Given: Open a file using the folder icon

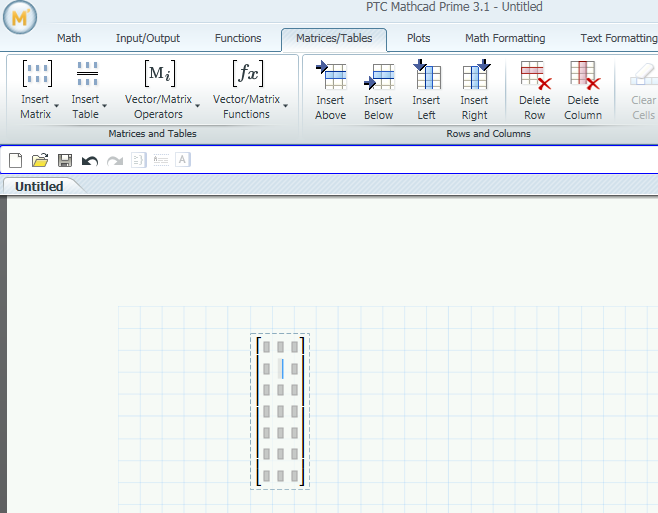Looking at the screenshot, I should click(40, 160).
